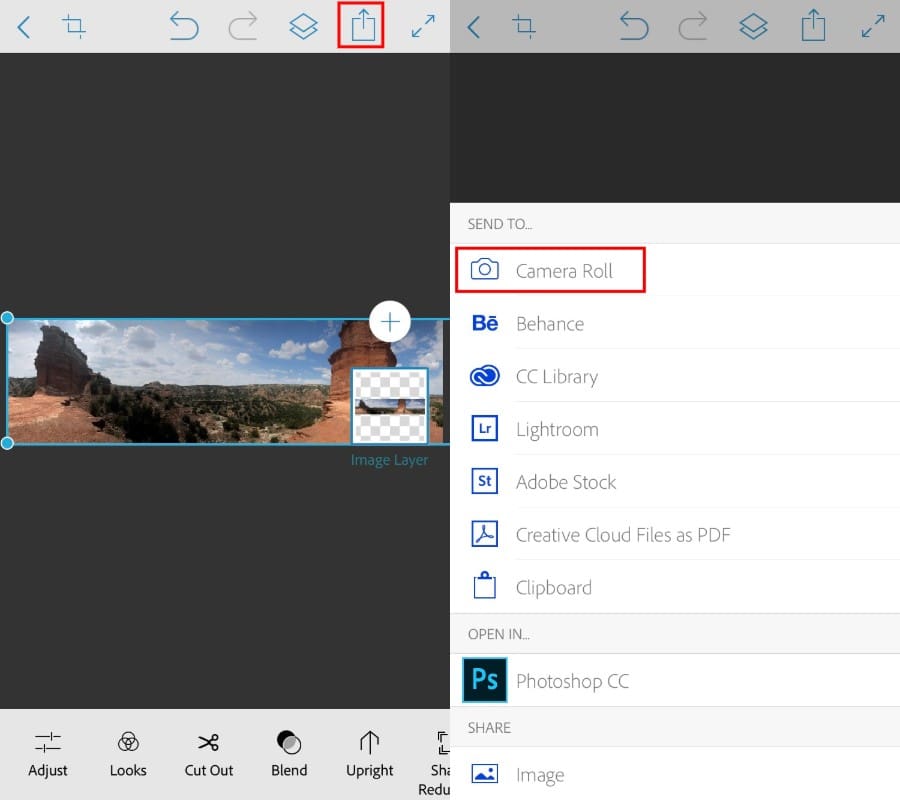This screenshot has width=900, height=800.
Task: Choose Behance from Send To list
Action: 549,324
